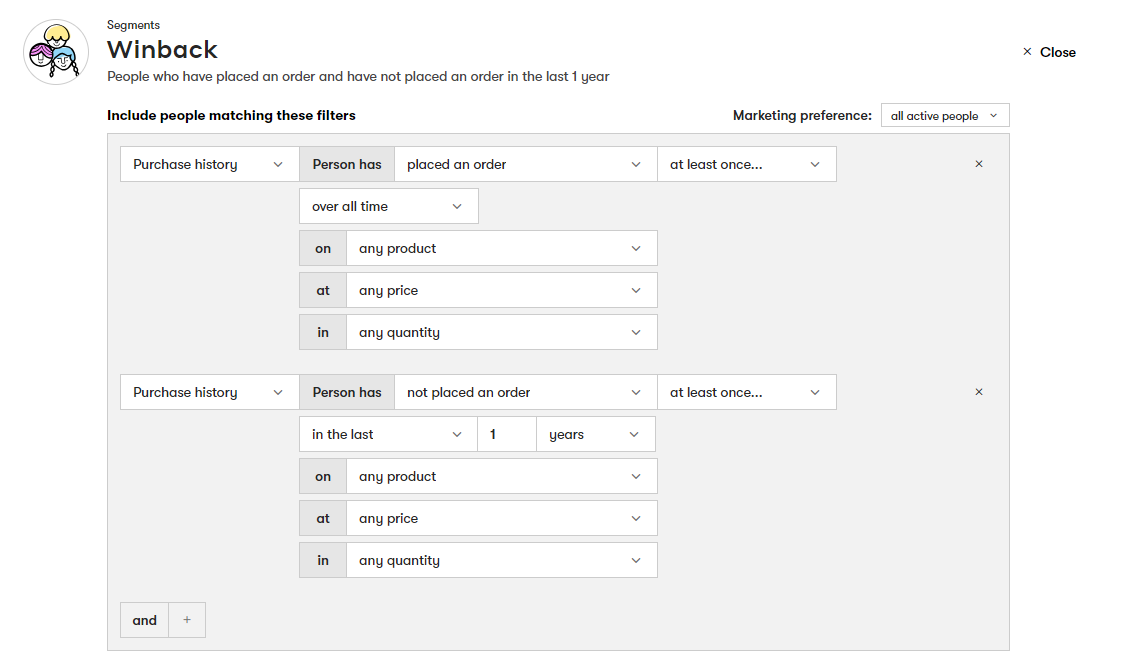Remove the first purchase history filter
The image size is (1123, 664).
pos(978,164)
